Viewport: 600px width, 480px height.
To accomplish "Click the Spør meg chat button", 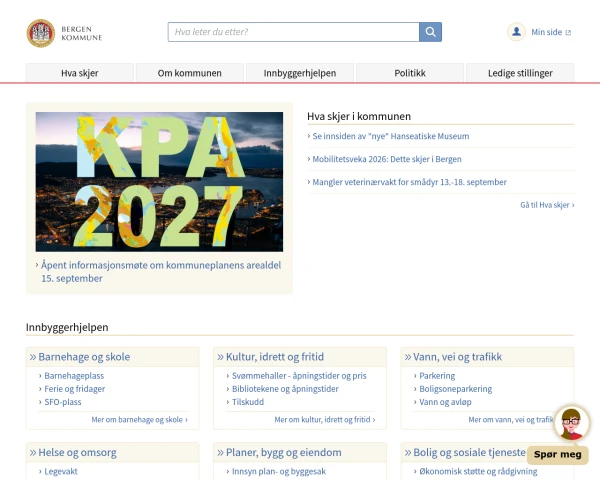I will click(x=558, y=454).
